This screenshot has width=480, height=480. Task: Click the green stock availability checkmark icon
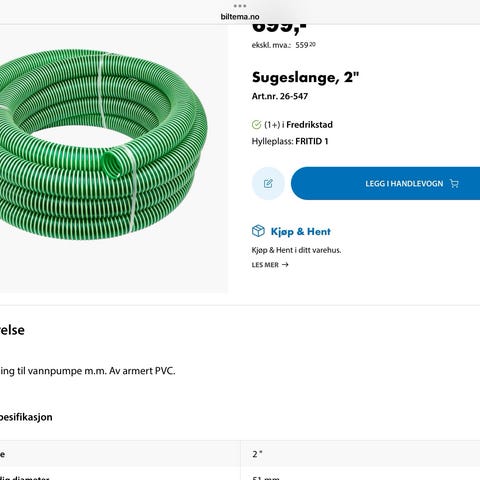[256, 125]
